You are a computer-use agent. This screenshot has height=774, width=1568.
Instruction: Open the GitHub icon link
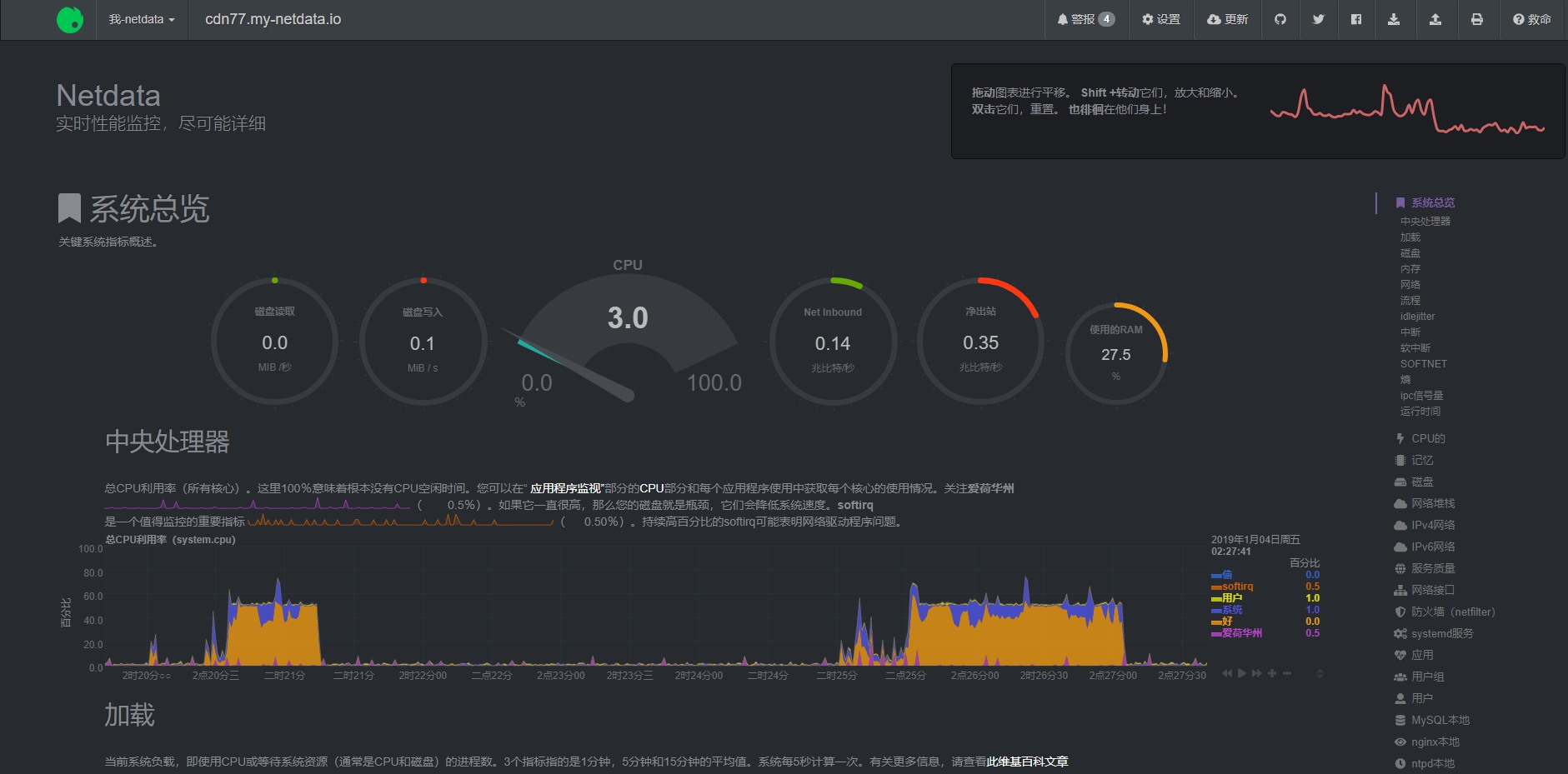tap(1280, 19)
